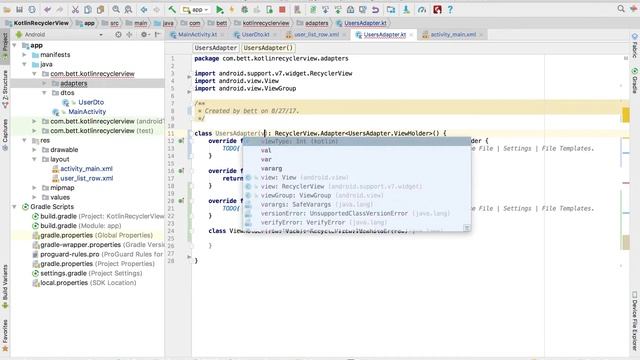The height and width of the screenshot is (360, 640).
Task: Open the Project Structure icon
Action: (x=391, y=9)
